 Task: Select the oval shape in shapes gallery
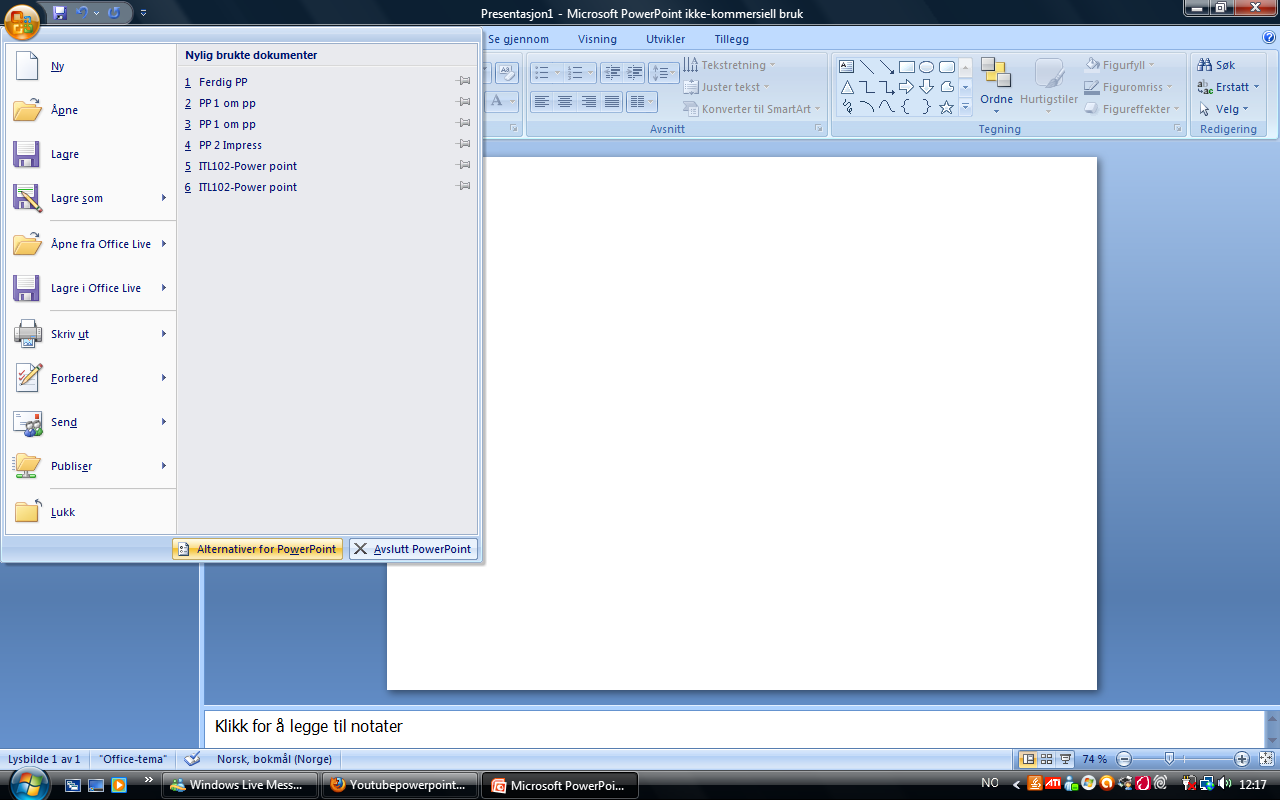coord(927,67)
